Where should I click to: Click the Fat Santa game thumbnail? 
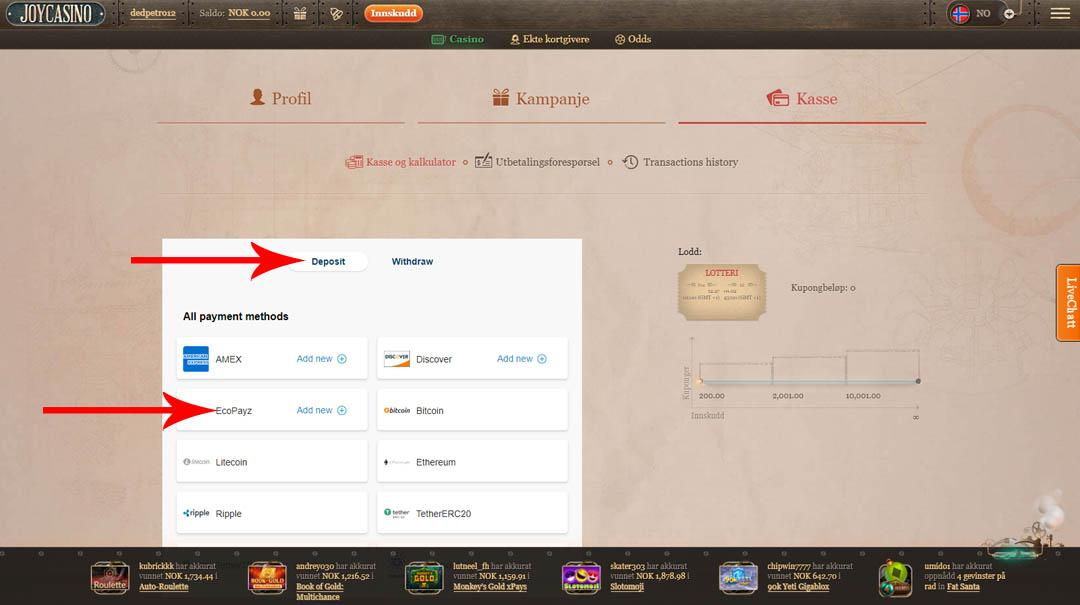[895, 578]
